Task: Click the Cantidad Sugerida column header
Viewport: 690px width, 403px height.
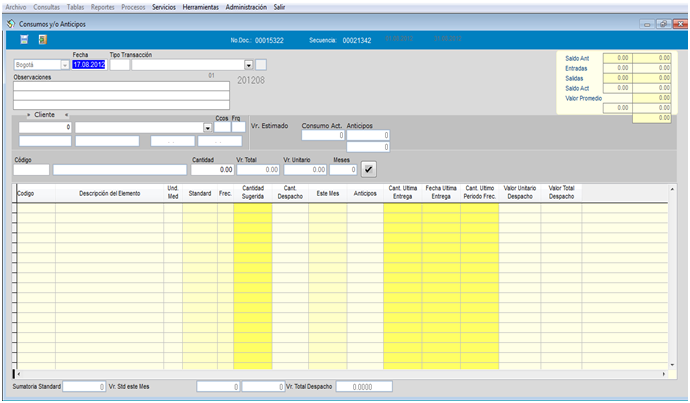Action: point(253,193)
